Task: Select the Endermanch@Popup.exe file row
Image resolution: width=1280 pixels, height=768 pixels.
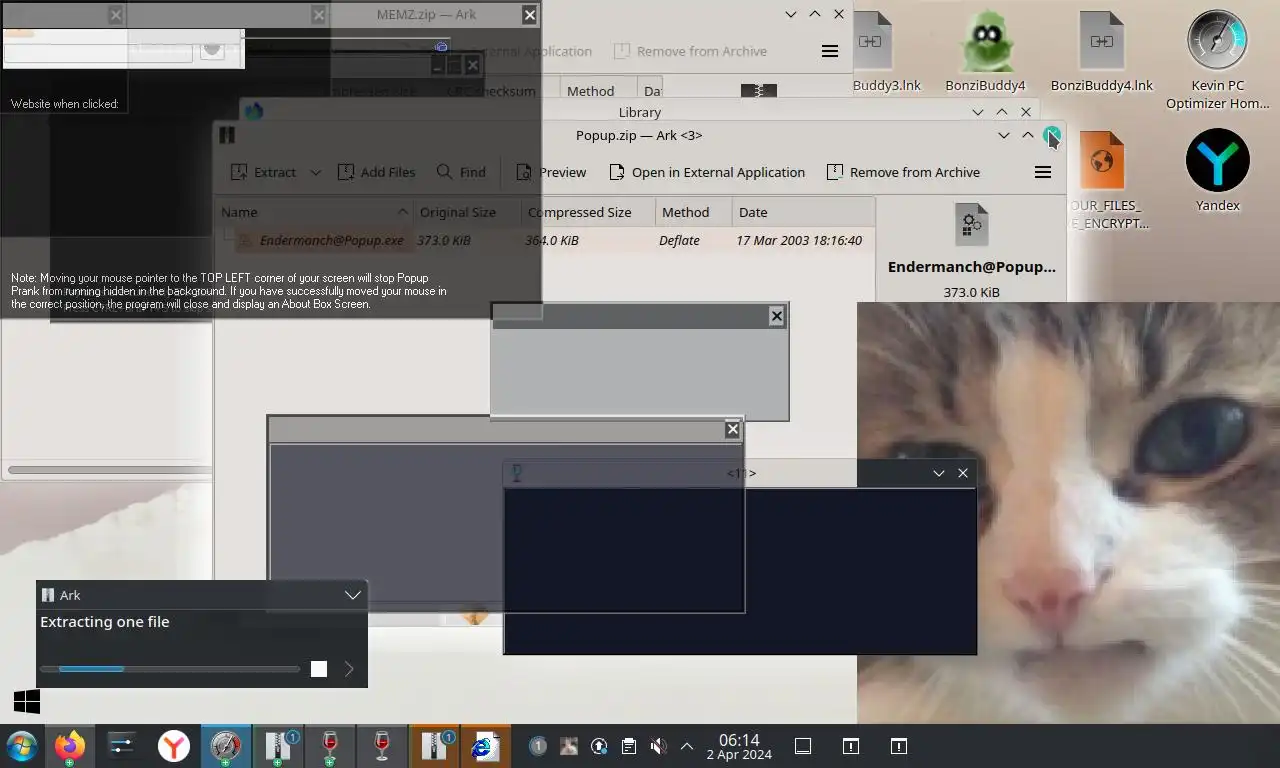Action: tap(545, 240)
